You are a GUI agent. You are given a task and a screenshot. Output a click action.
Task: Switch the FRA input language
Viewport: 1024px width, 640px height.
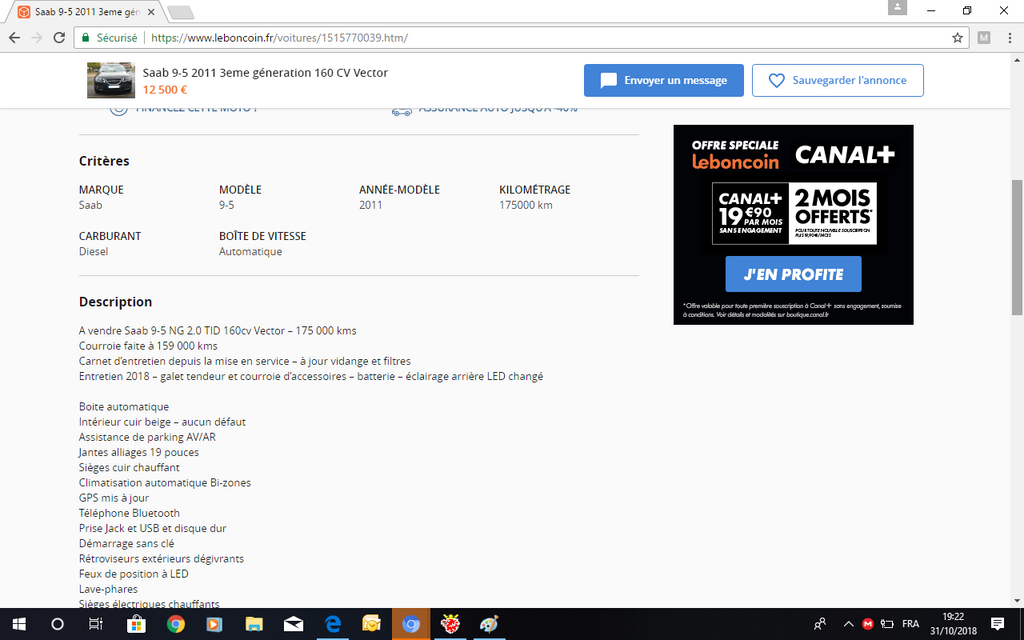pyautogui.click(x=910, y=624)
